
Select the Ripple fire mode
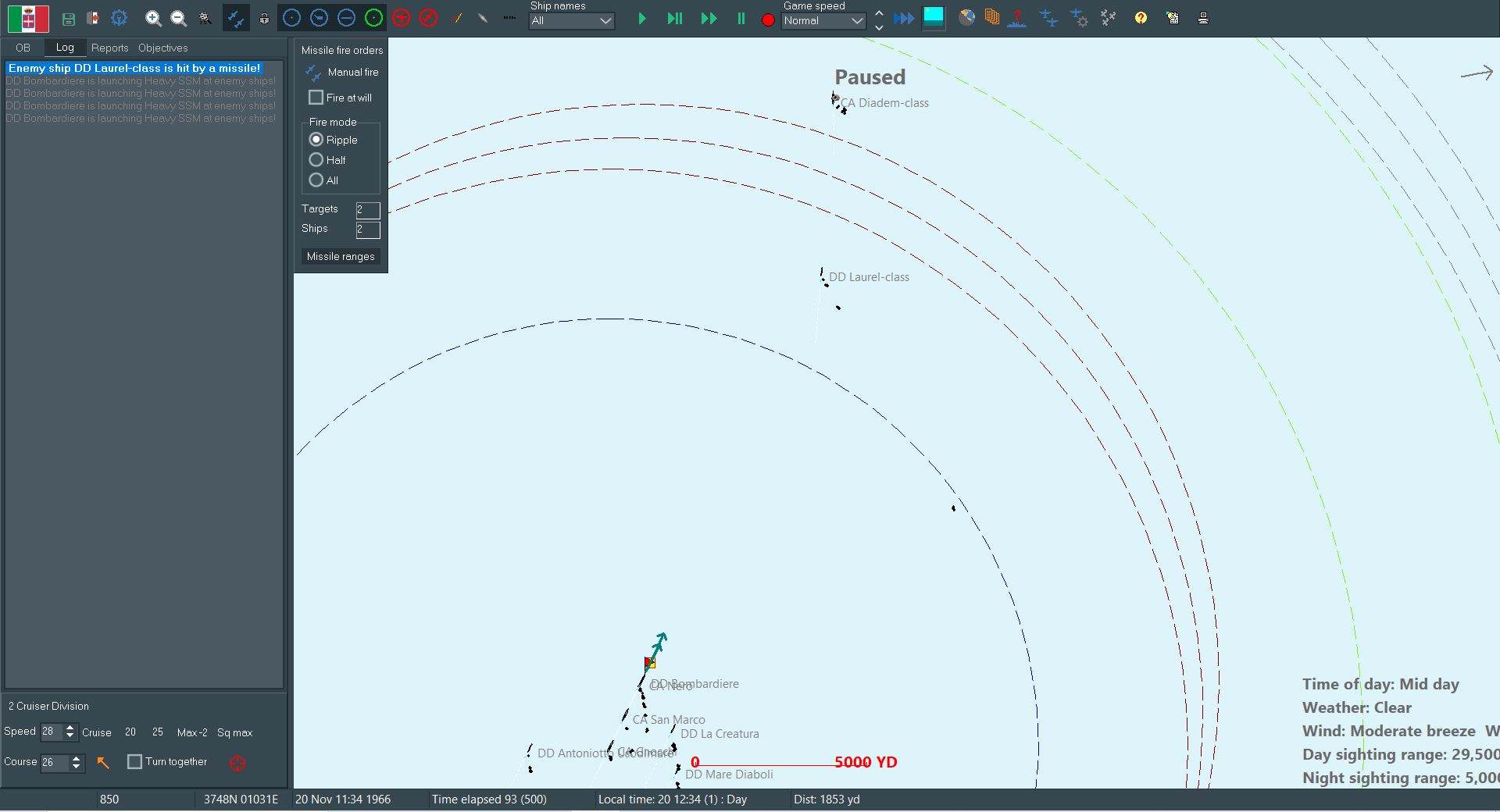(x=316, y=140)
